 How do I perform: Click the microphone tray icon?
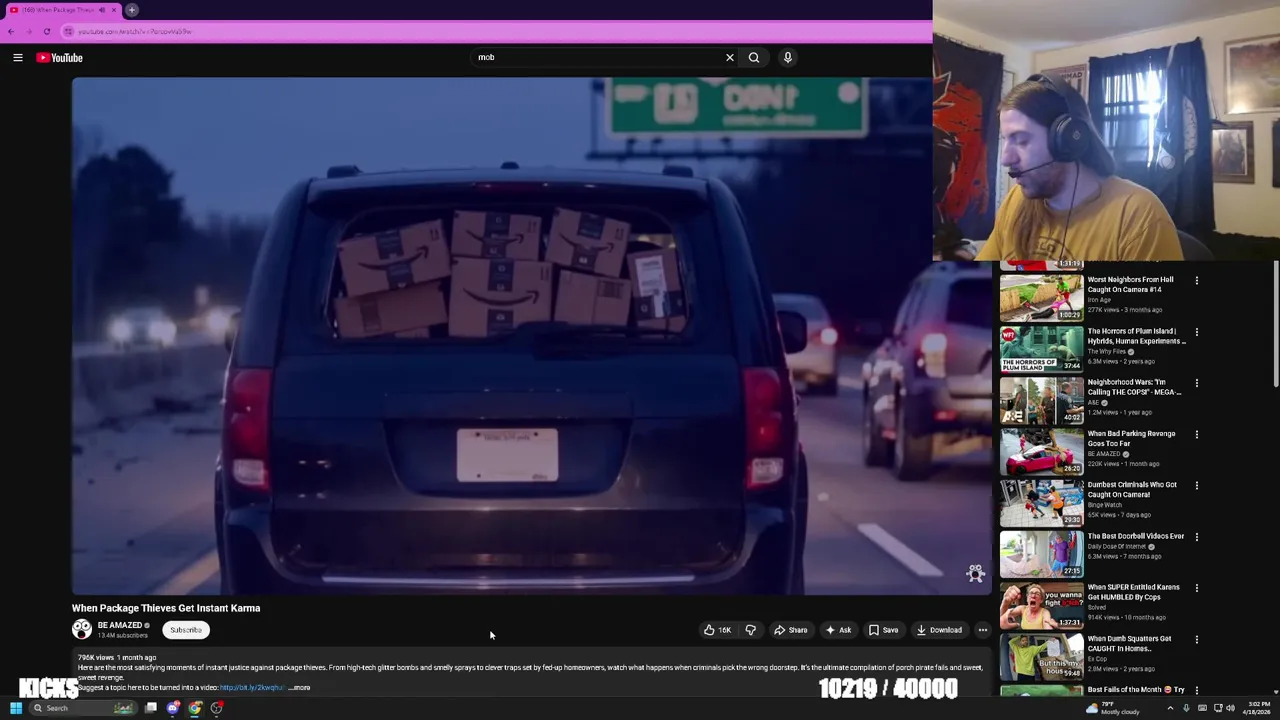[1187, 708]
